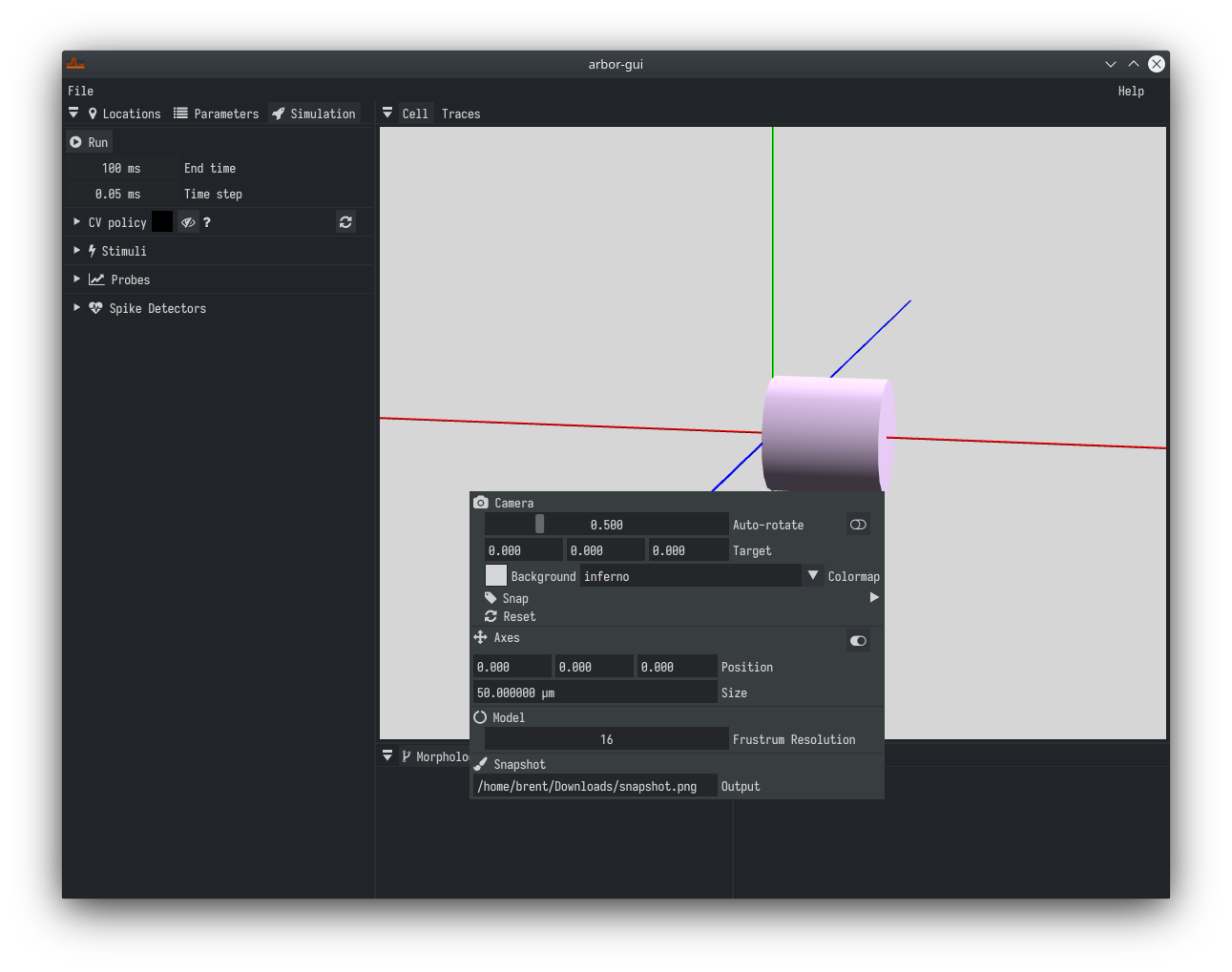Close the arbor-gui window
The height and width of the screenshot is (972, 1232).
click(1157, 64)
